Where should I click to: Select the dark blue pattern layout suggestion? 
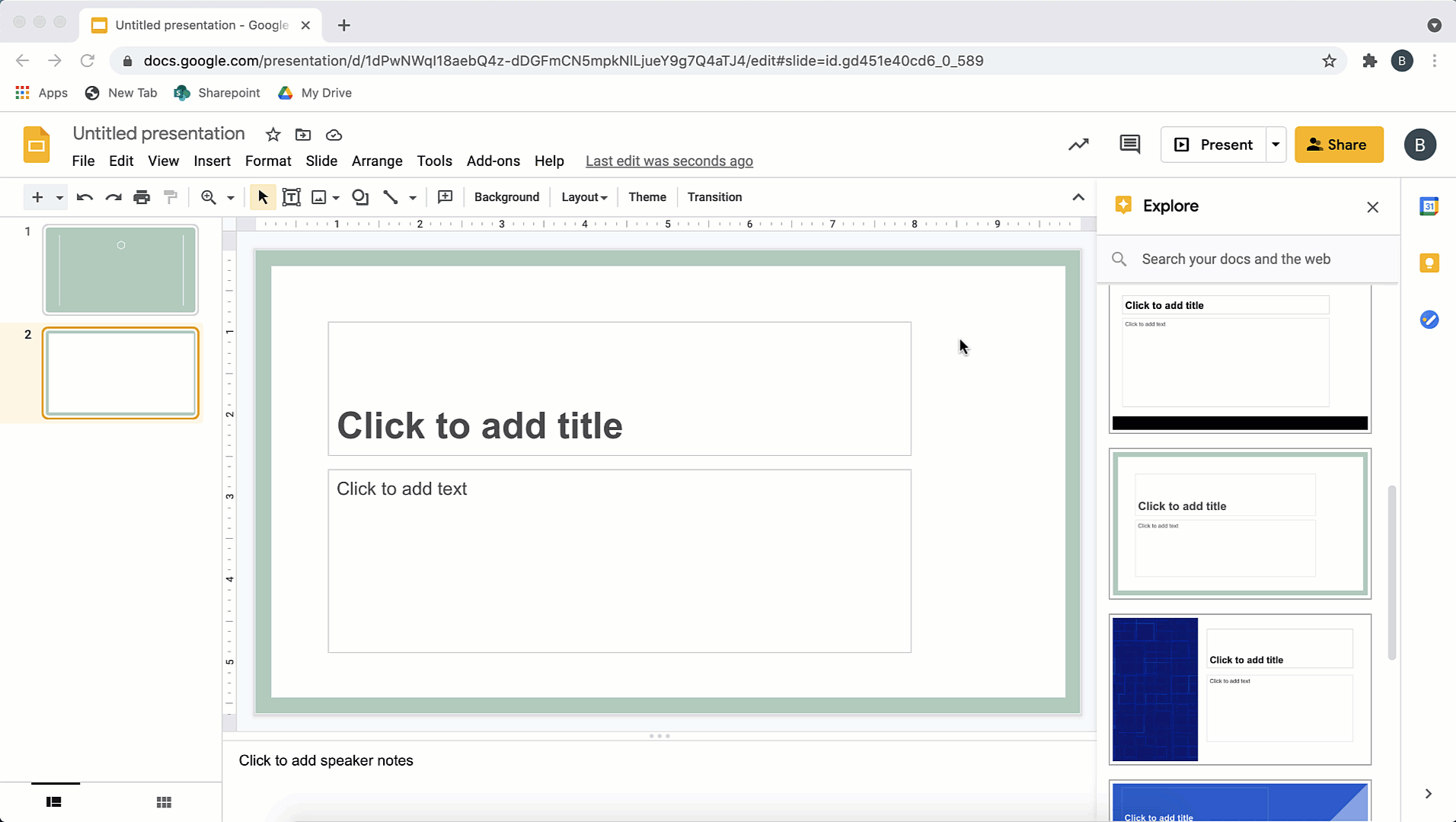tap(1240, 689)
